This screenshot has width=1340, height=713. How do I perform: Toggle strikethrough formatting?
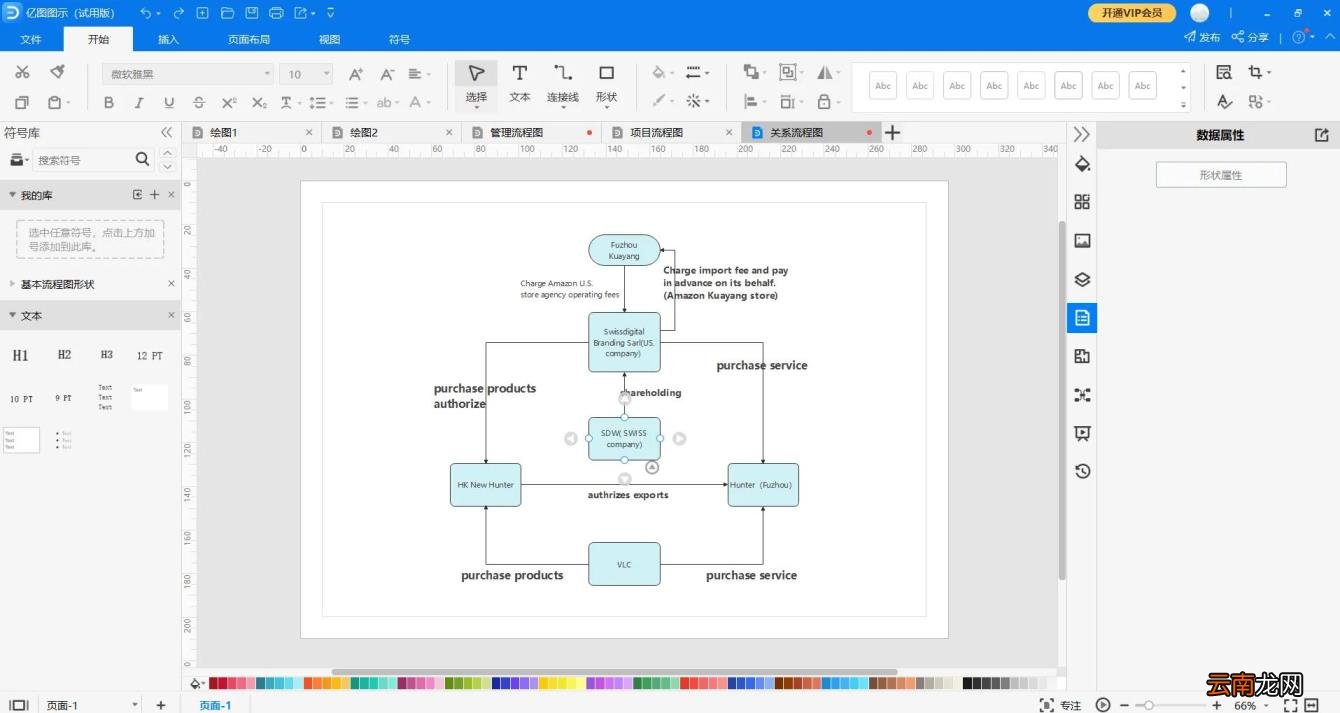[199, 103]
